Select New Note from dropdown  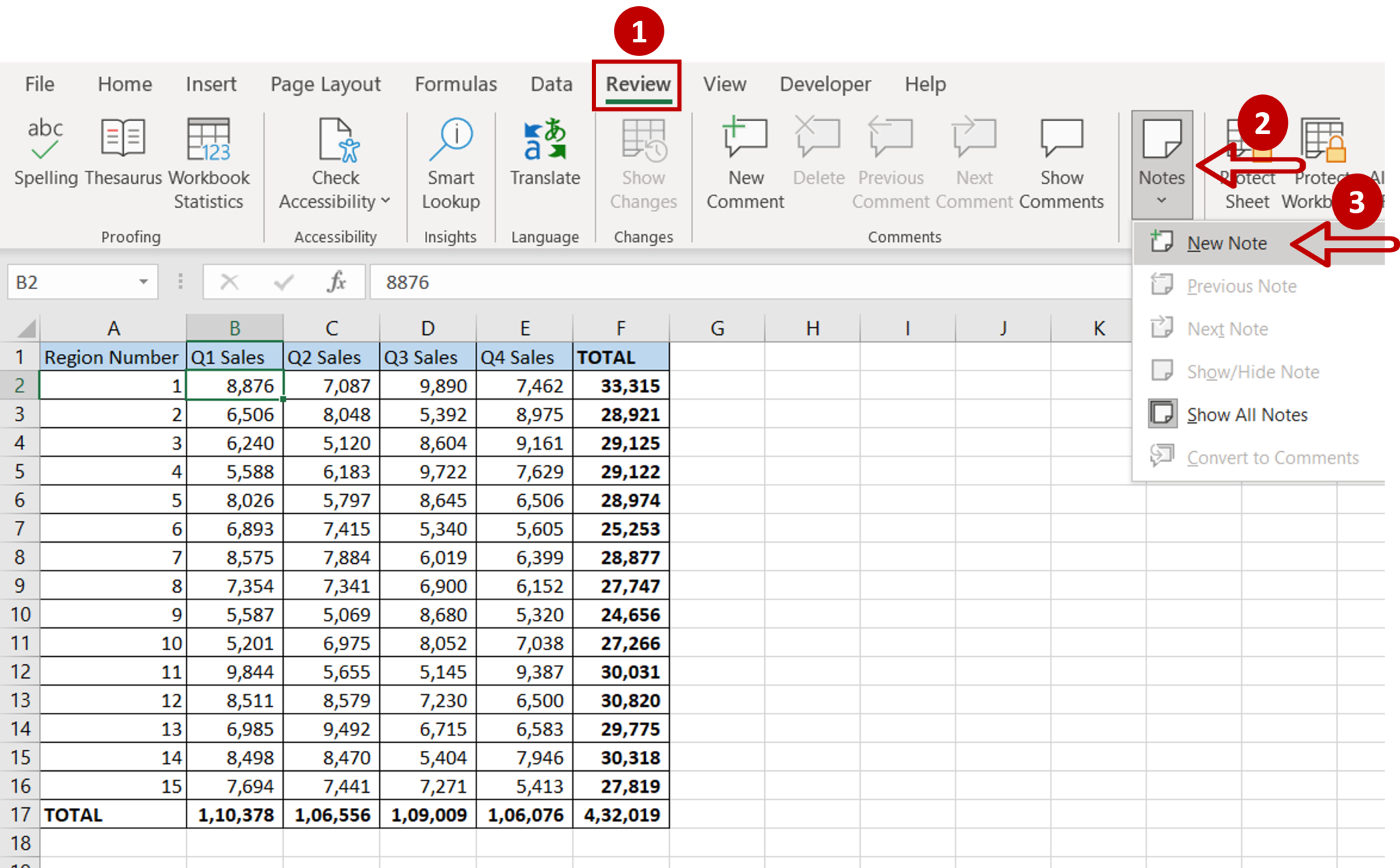pos(1225,243)
